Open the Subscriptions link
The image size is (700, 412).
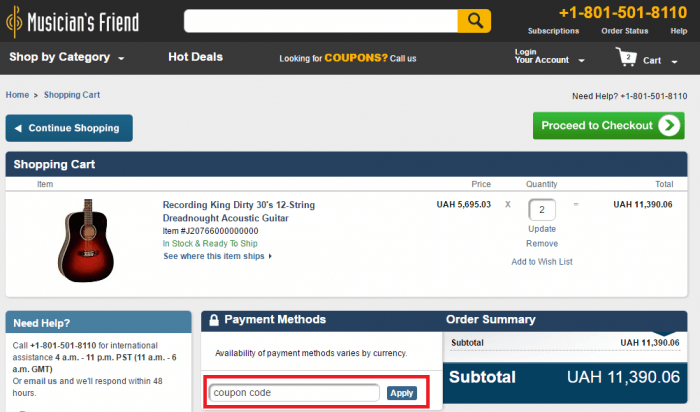coord(553,31)
